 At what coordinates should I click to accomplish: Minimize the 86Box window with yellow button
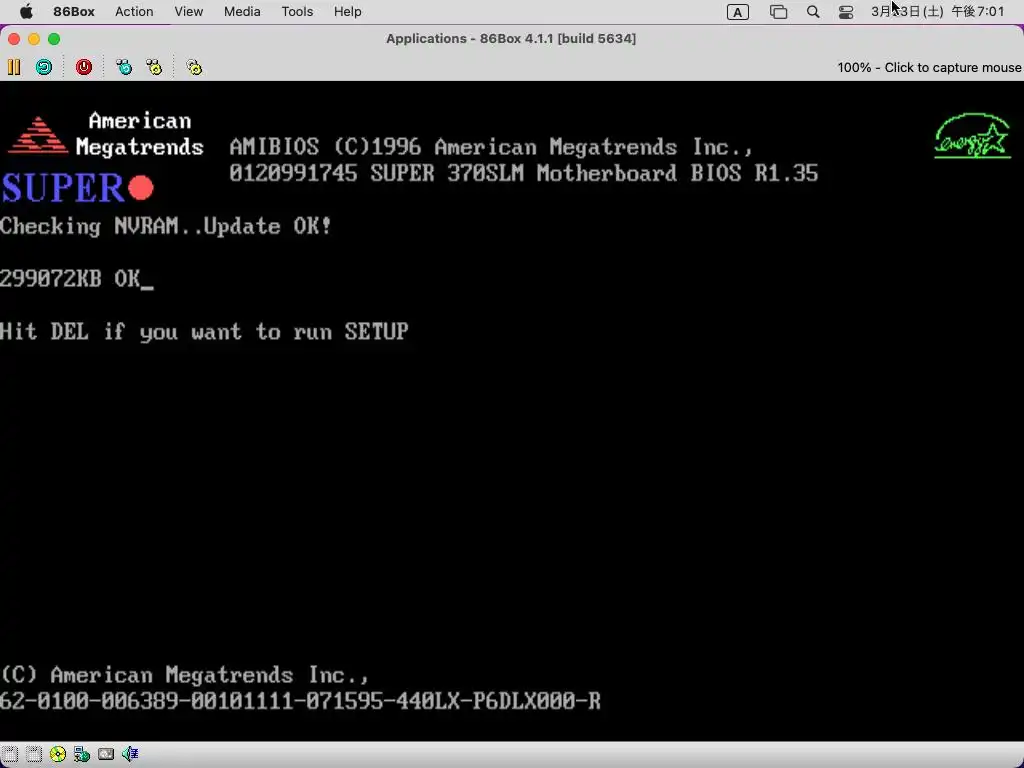pos(34,39)
